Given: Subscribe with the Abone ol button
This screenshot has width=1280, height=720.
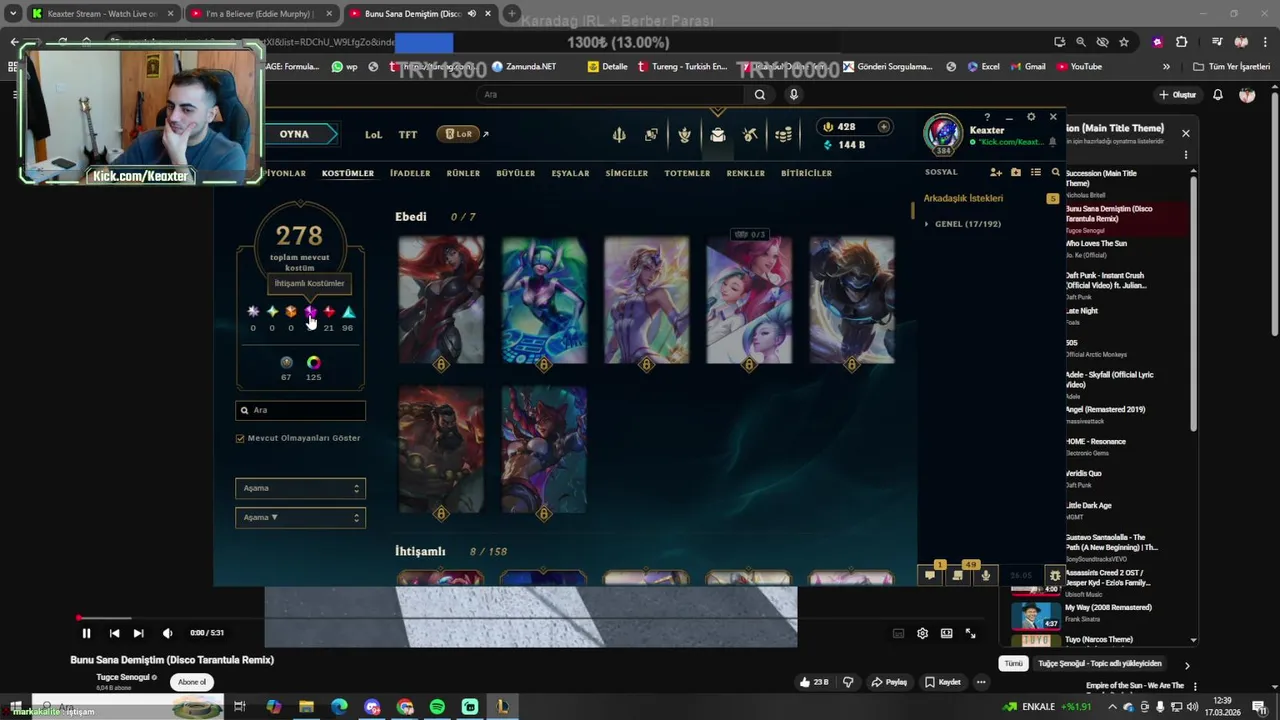Looking at the screenshot, I should (x=191, y=682).
